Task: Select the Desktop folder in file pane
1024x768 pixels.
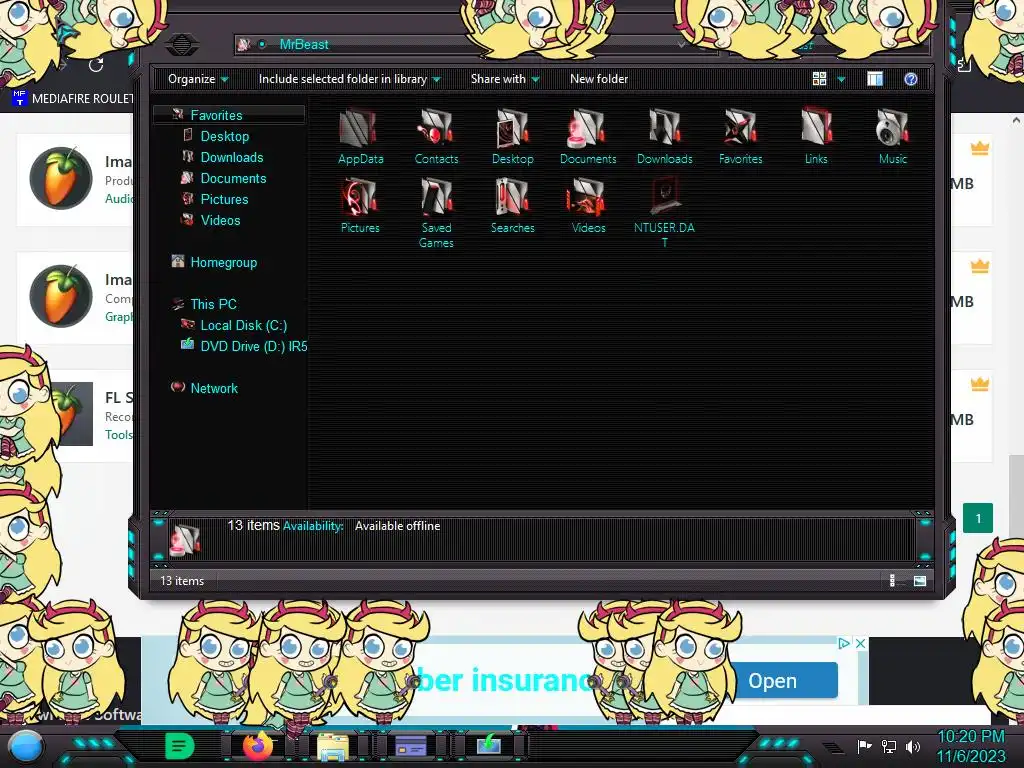Action: point(513,136)
